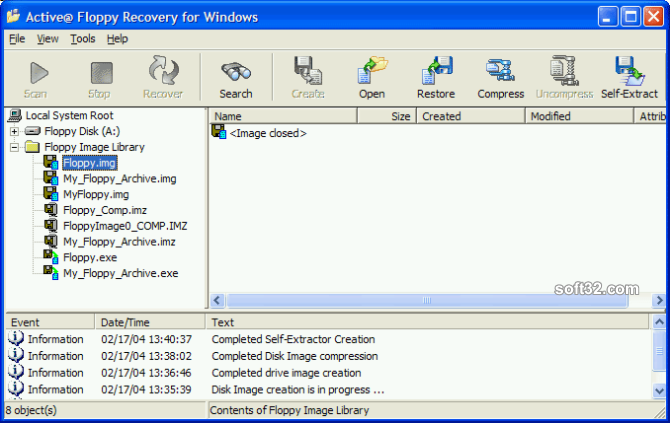Select the "Floppy_Comp.imz" label
Viewport: 670px width, 423px height.
105,210
